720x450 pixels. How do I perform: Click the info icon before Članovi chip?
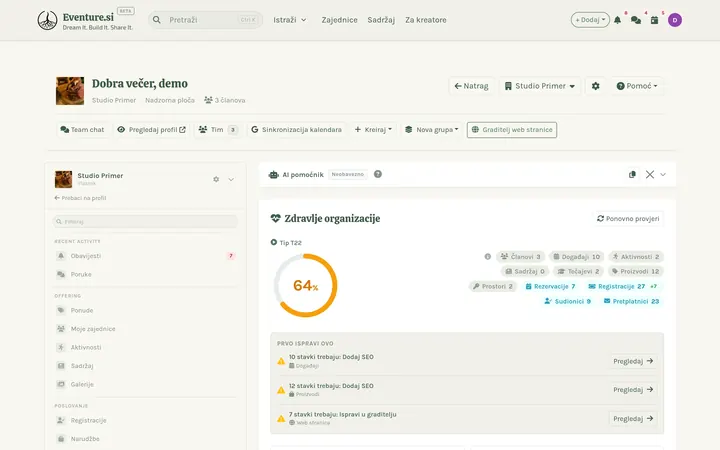(x=488, y=257)
